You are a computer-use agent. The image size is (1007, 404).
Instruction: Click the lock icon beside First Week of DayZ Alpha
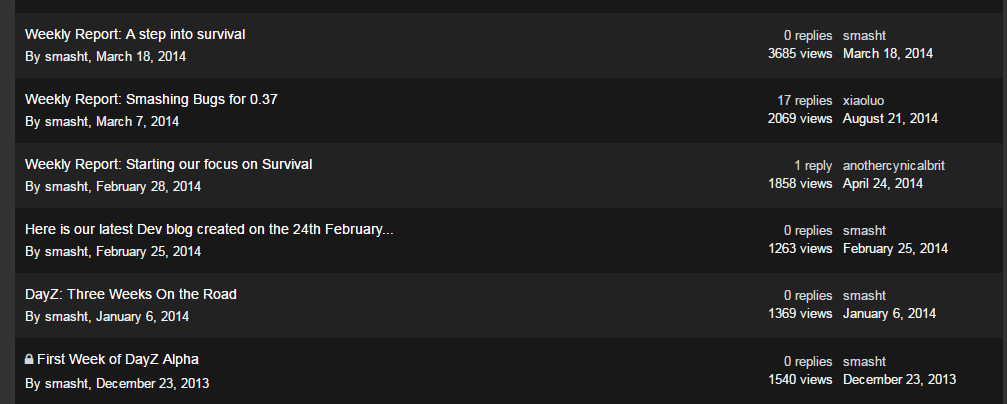tap(29, 360)
